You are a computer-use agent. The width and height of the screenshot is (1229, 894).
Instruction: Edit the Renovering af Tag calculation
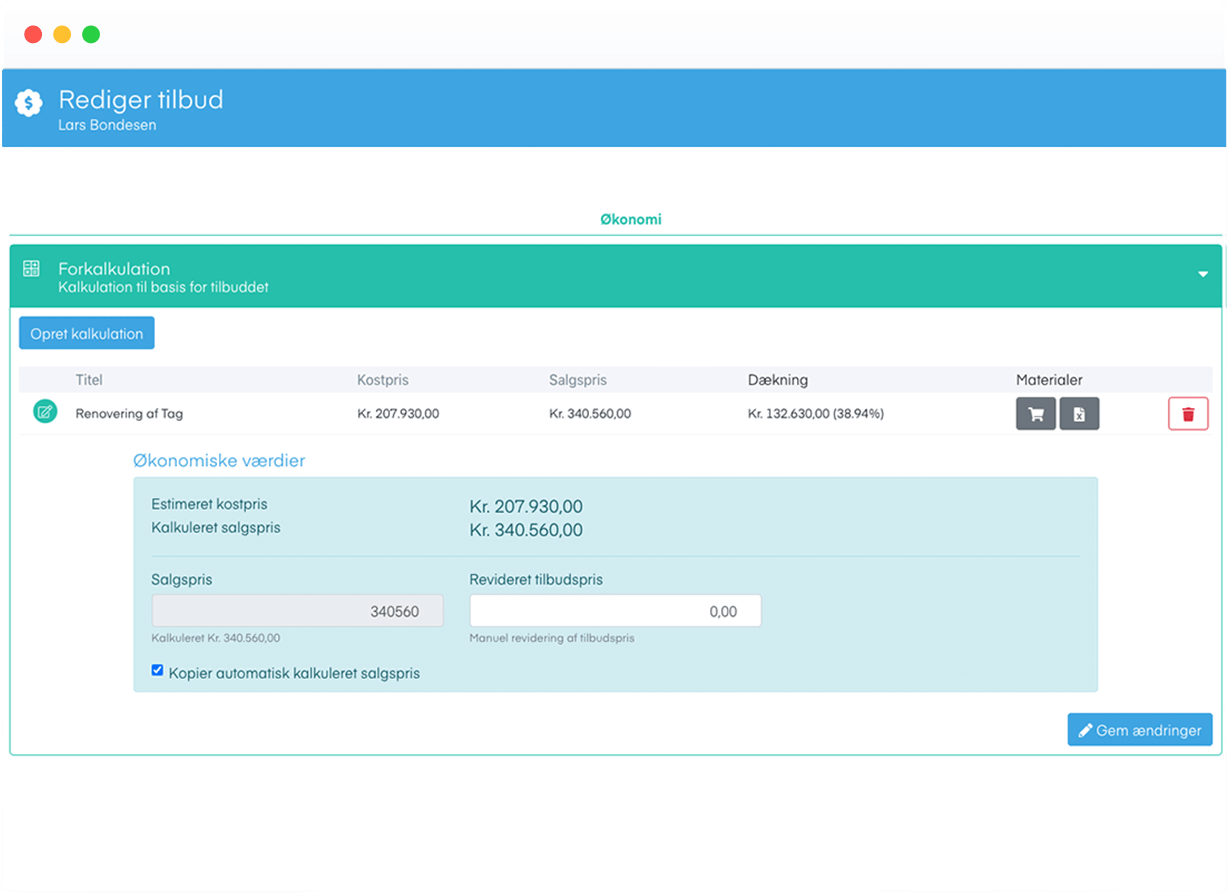coord(45,412)
